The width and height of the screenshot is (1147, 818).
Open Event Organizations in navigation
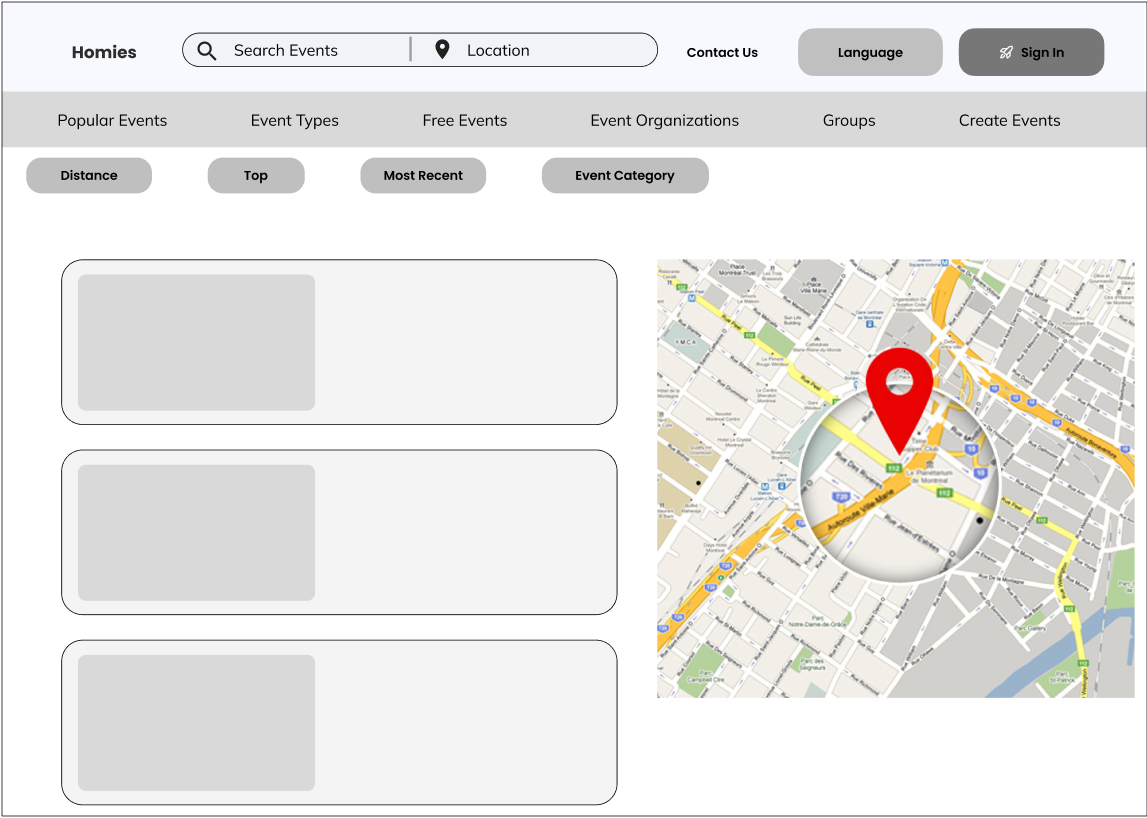pos(664,120)
